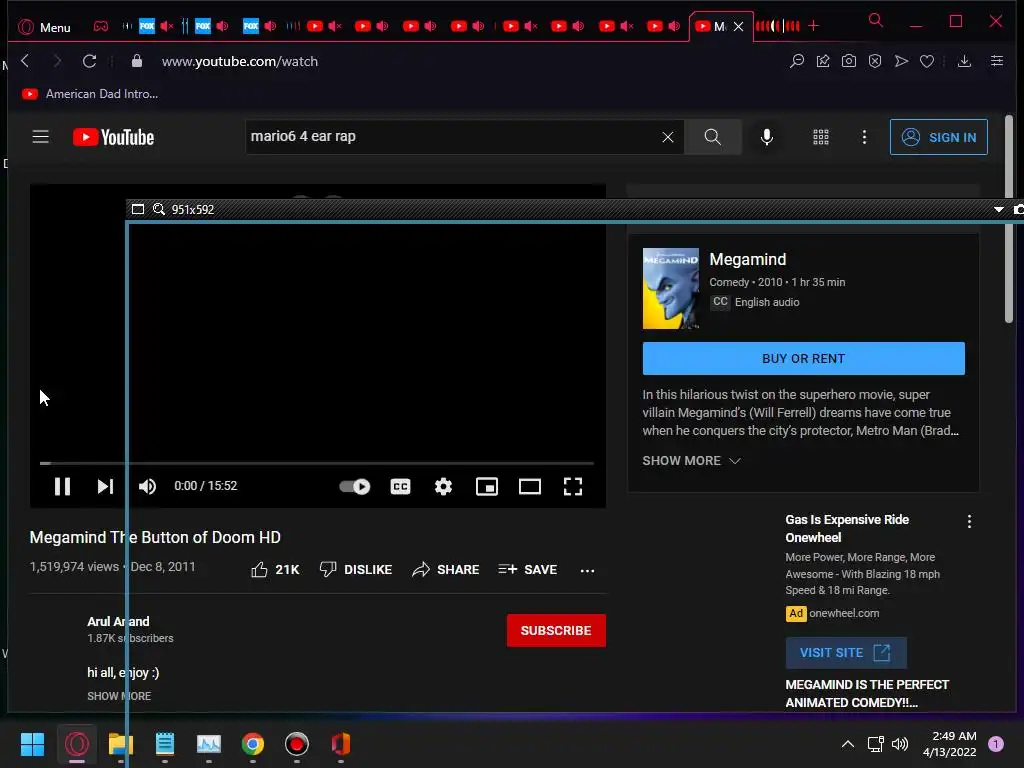Show hidden system tray icons chevron
1024x768 pixels.
[848, 744]
